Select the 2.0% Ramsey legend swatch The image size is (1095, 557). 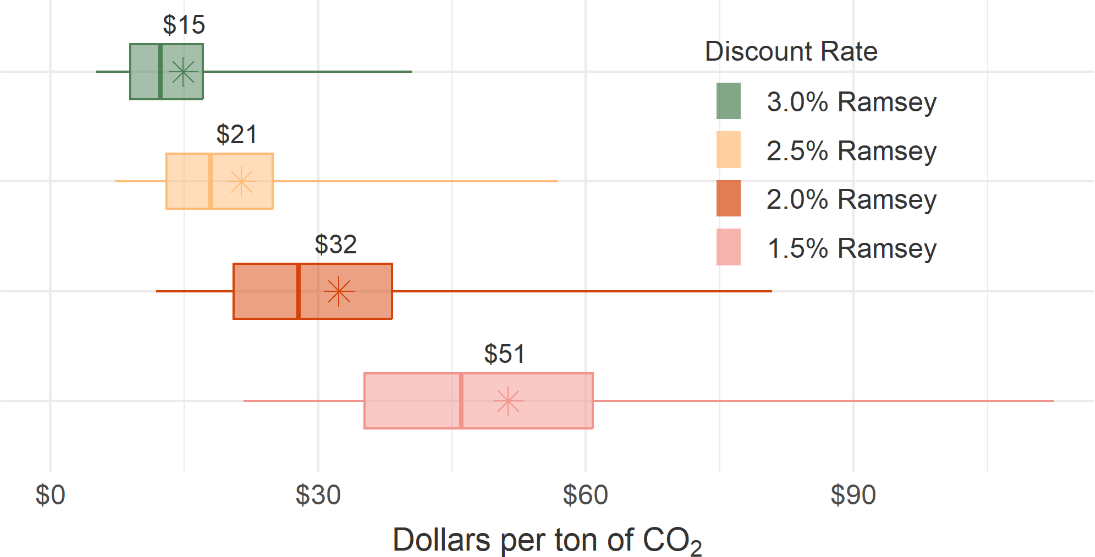tap(729, 199)
